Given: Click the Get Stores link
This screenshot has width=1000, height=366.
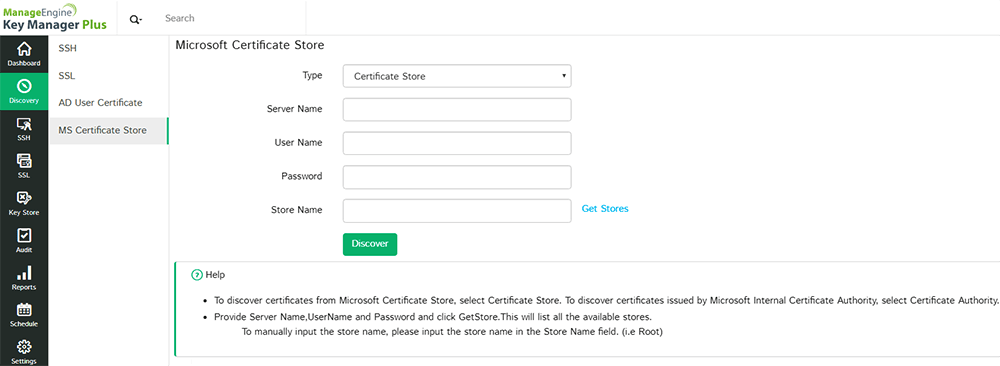Looking at the screenshot, I should pyautogui.click(x=605, y=209).
